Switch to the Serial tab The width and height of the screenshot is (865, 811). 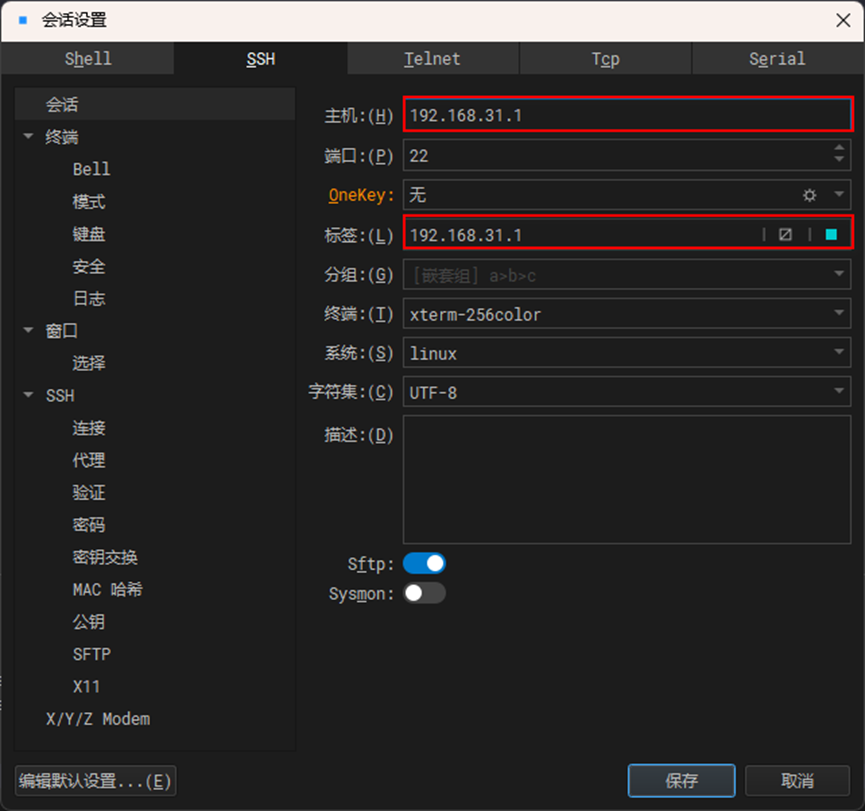click(777, 58)
